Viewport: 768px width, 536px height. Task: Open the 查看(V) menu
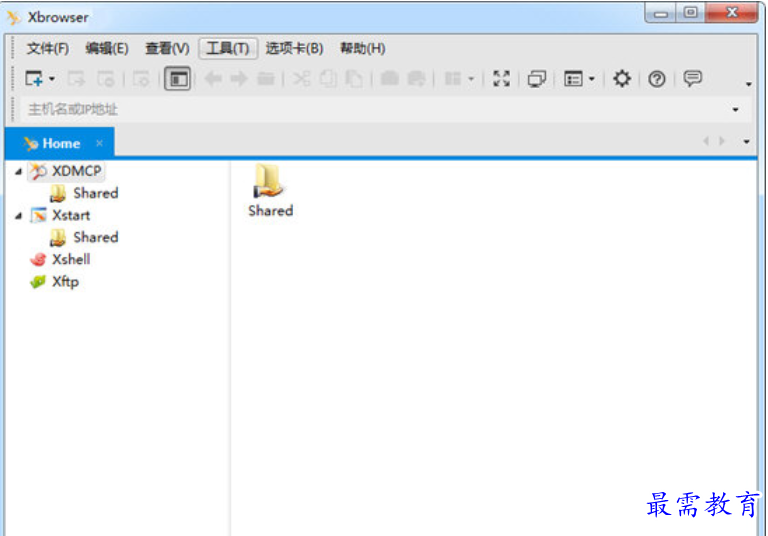pos(167,49)
